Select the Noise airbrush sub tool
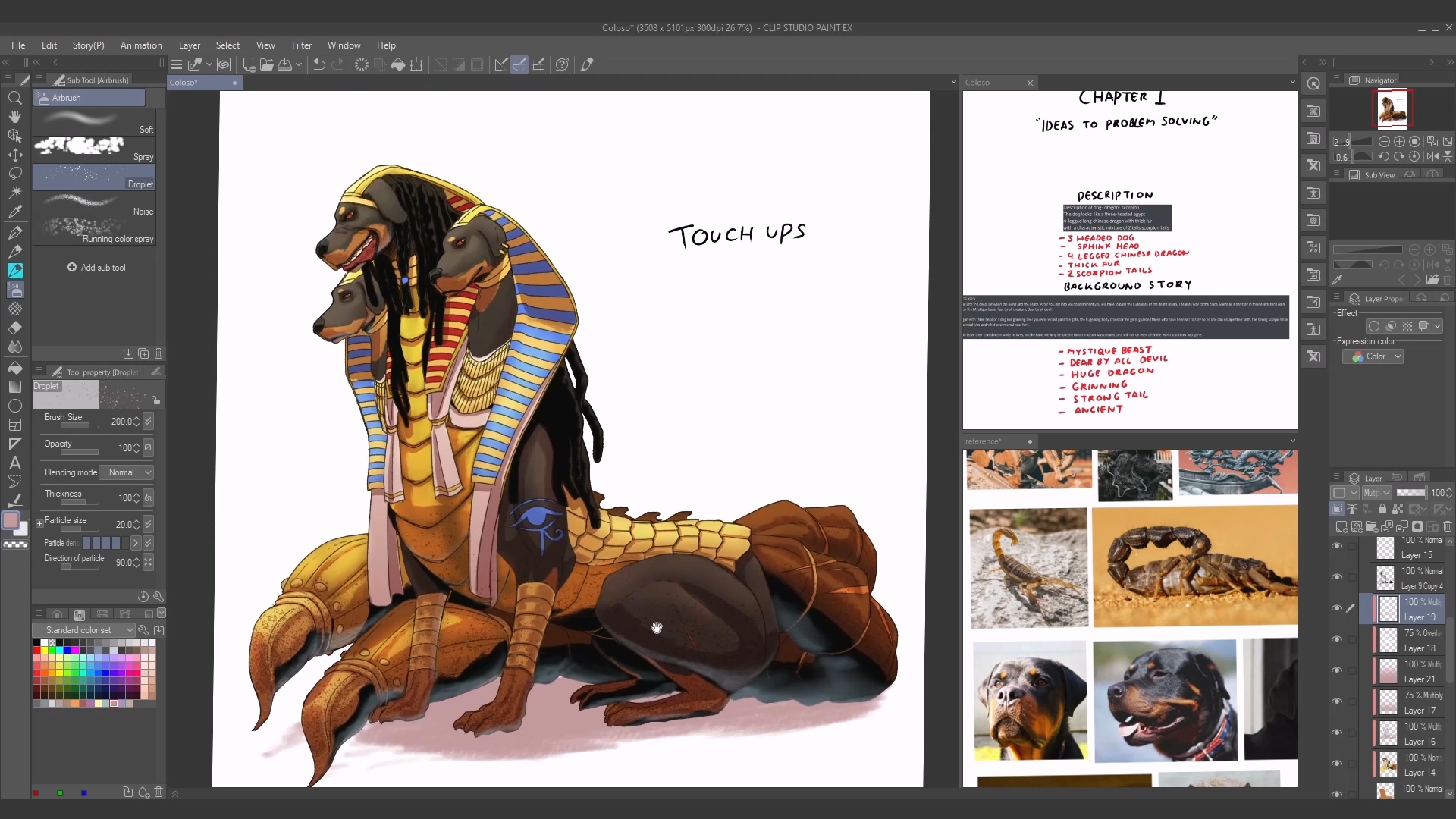 [x=94, y=203]
